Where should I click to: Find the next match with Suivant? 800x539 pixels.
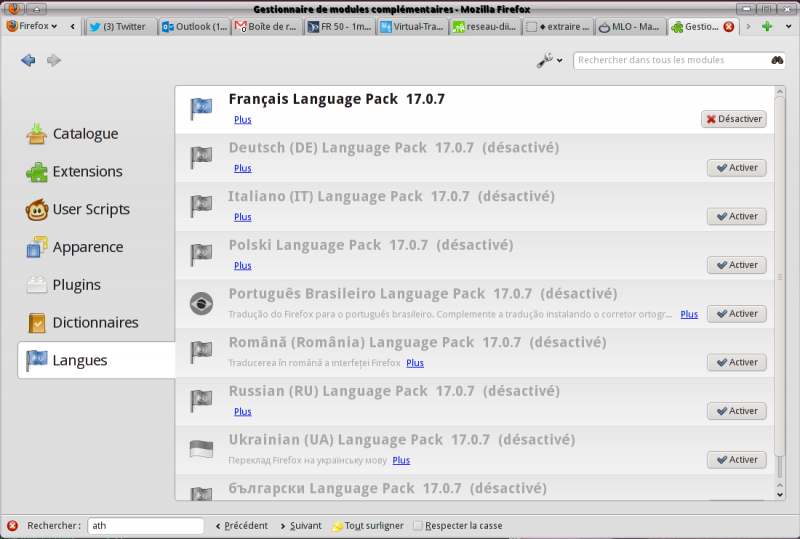[301, 526]
